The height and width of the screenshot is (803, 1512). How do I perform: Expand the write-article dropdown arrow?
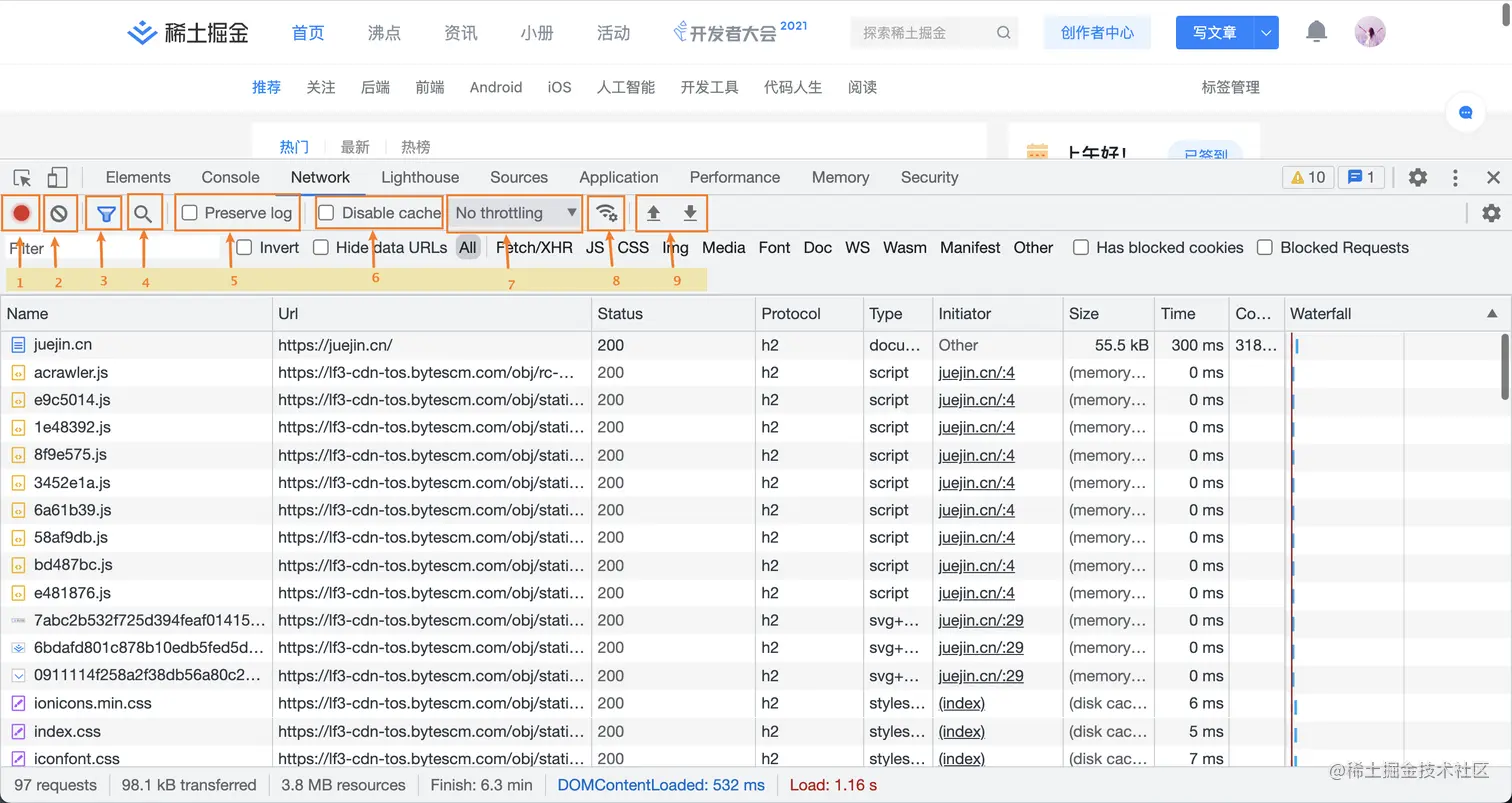point(1267,33)
